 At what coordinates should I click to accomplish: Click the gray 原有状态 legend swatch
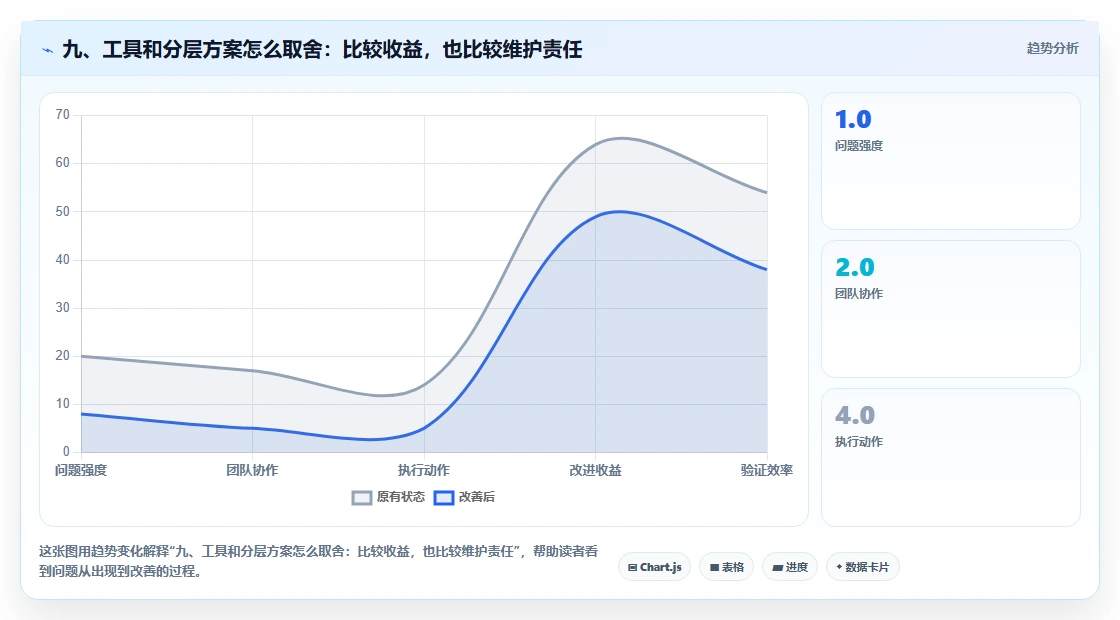pos(362,498)
